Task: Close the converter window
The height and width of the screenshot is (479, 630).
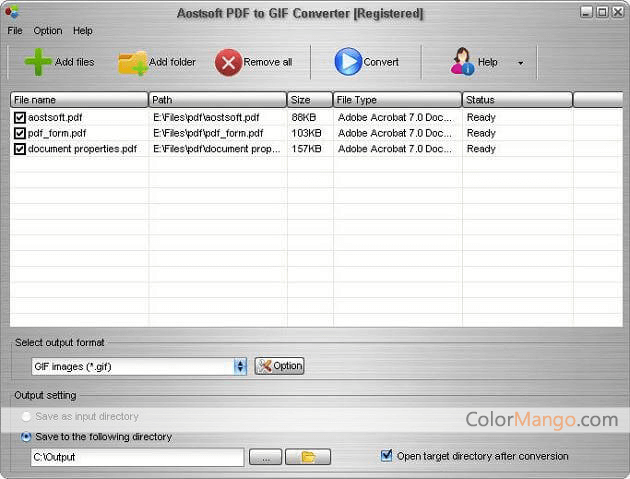Action: 618,12
